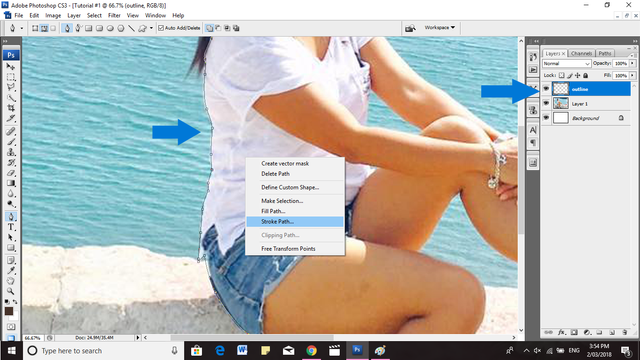Open the Opacity slider arrow

633,64
